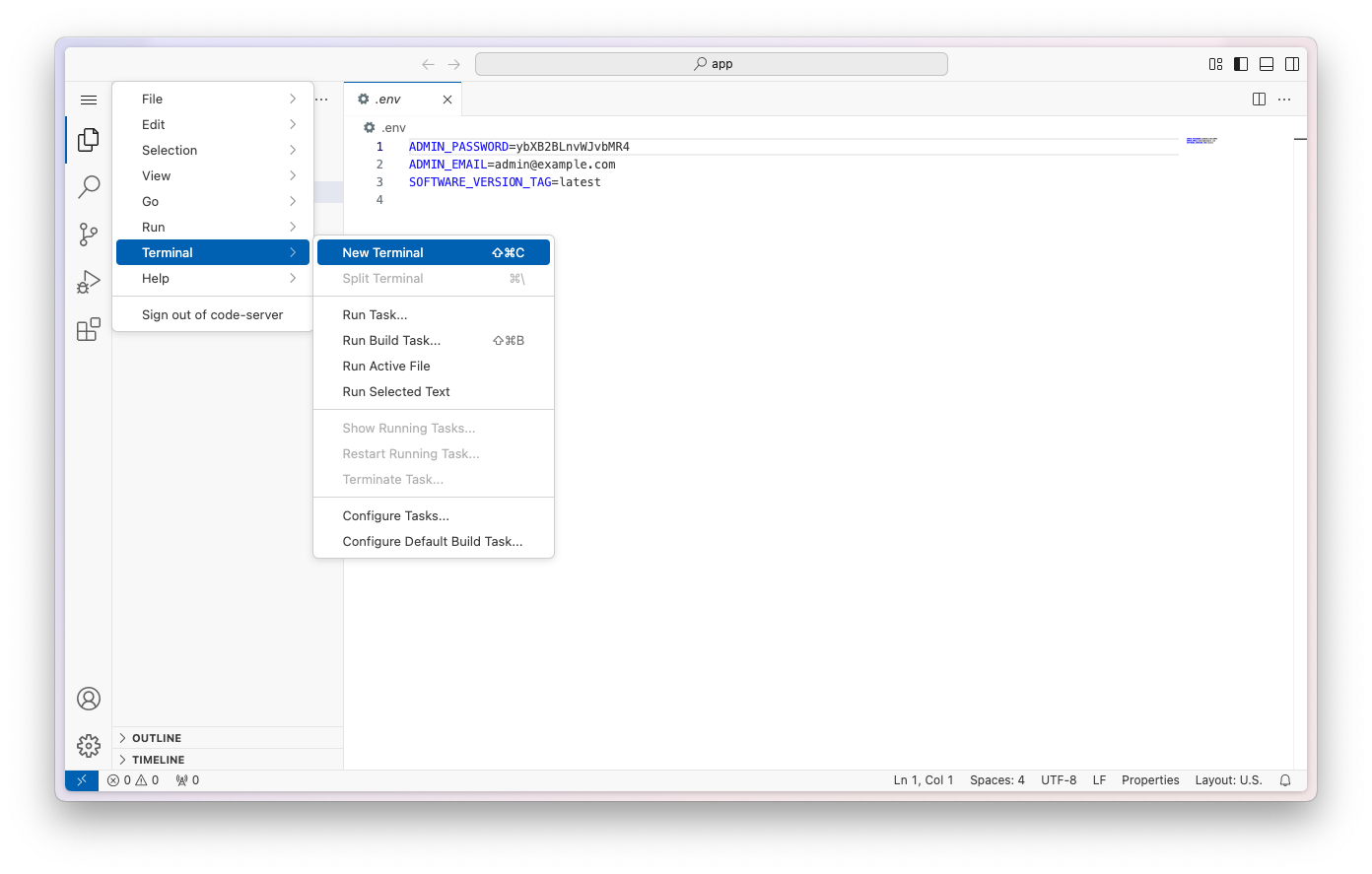
Task: Toggle the bottom panel visibility
Action: (x=1267, y=64)
